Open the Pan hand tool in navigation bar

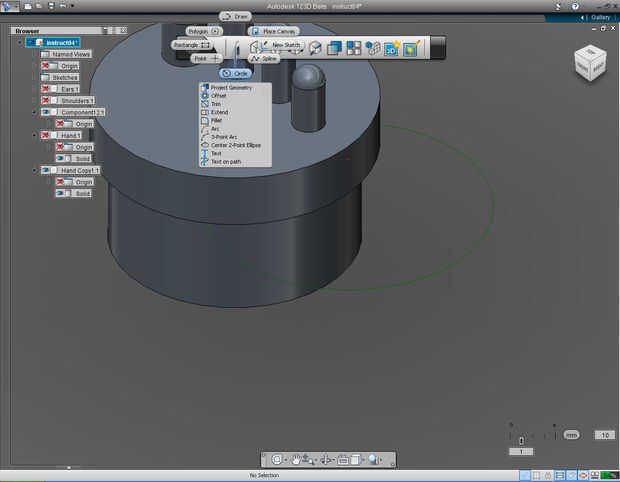coord(297,460)
